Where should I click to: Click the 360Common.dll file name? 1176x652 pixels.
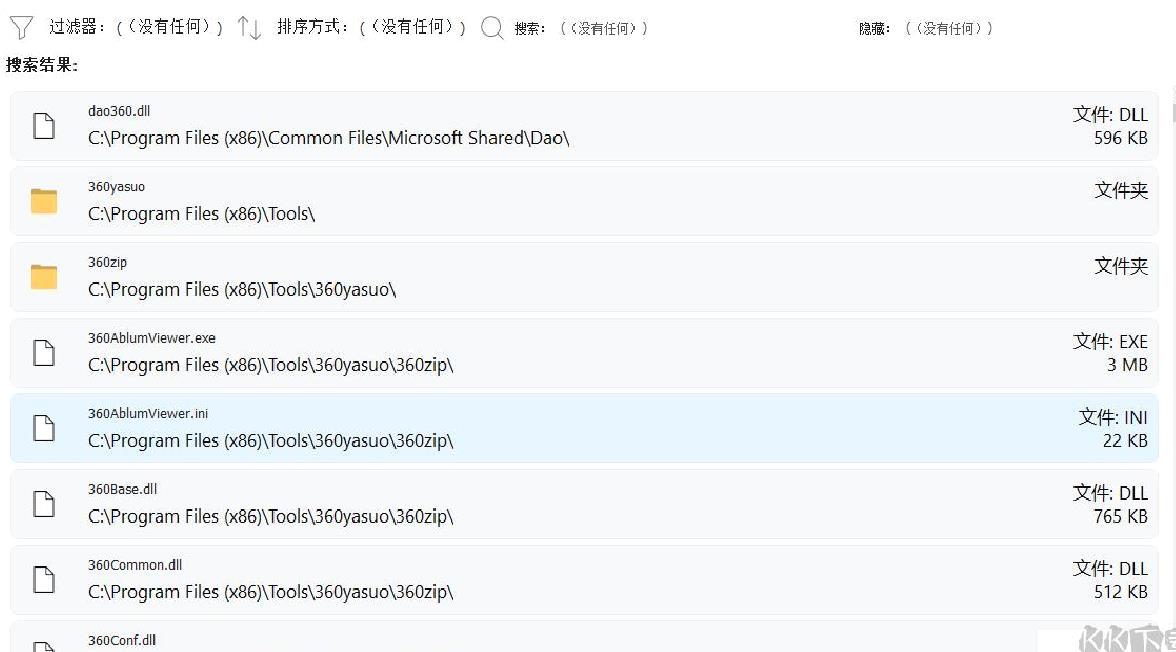tap(135, 565)
